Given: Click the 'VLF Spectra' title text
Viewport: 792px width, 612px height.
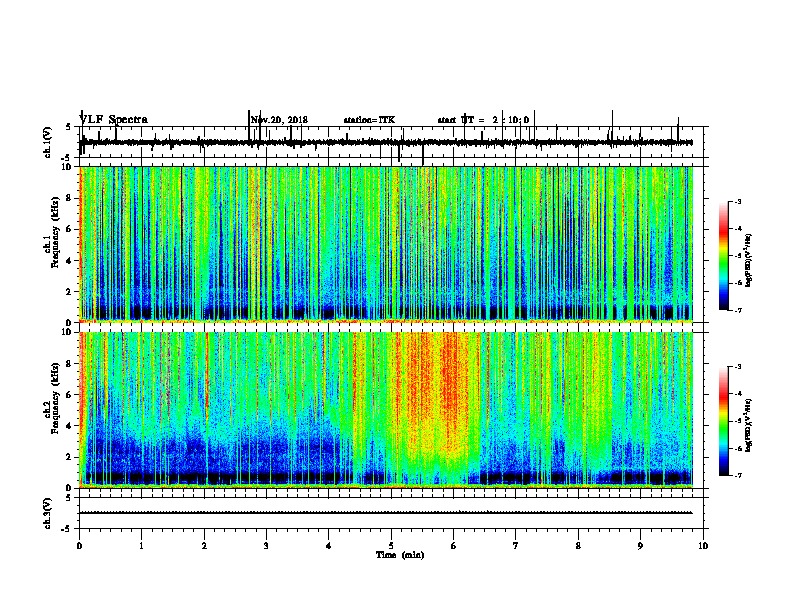Looking at the screenshot, I should tap(113, 120).
